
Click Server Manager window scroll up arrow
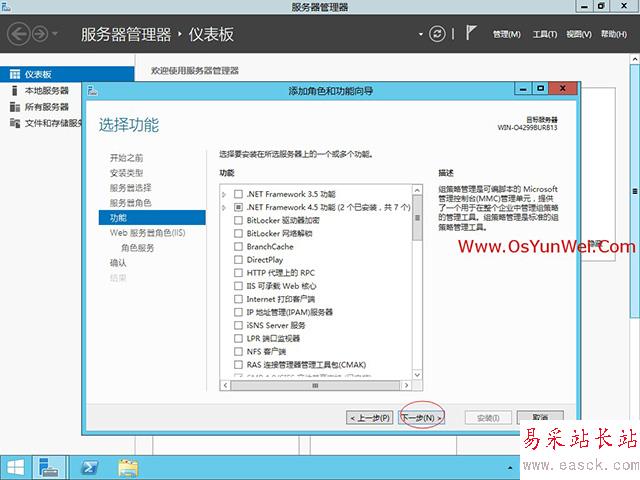(x=635, y=60)
